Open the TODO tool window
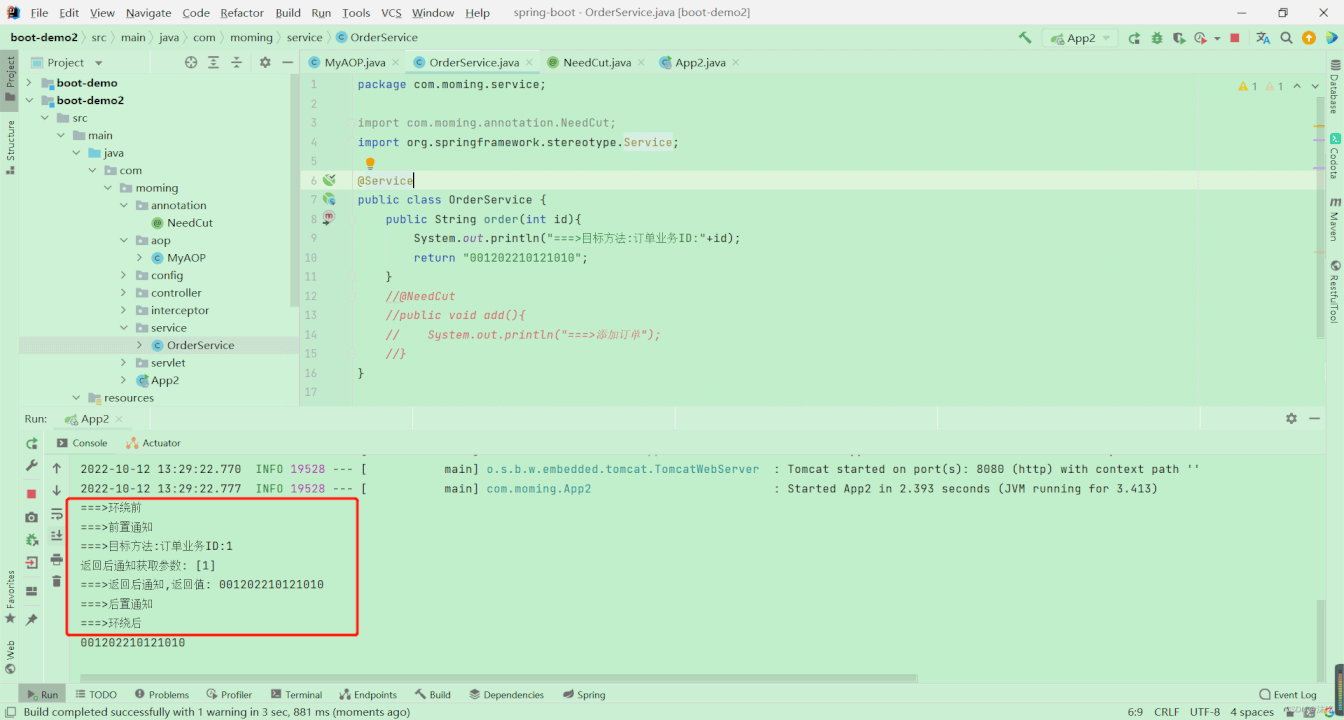Image resolution: width=1344 pixels, height=720 pixels. pyautogui.click(x=96, y=694)
